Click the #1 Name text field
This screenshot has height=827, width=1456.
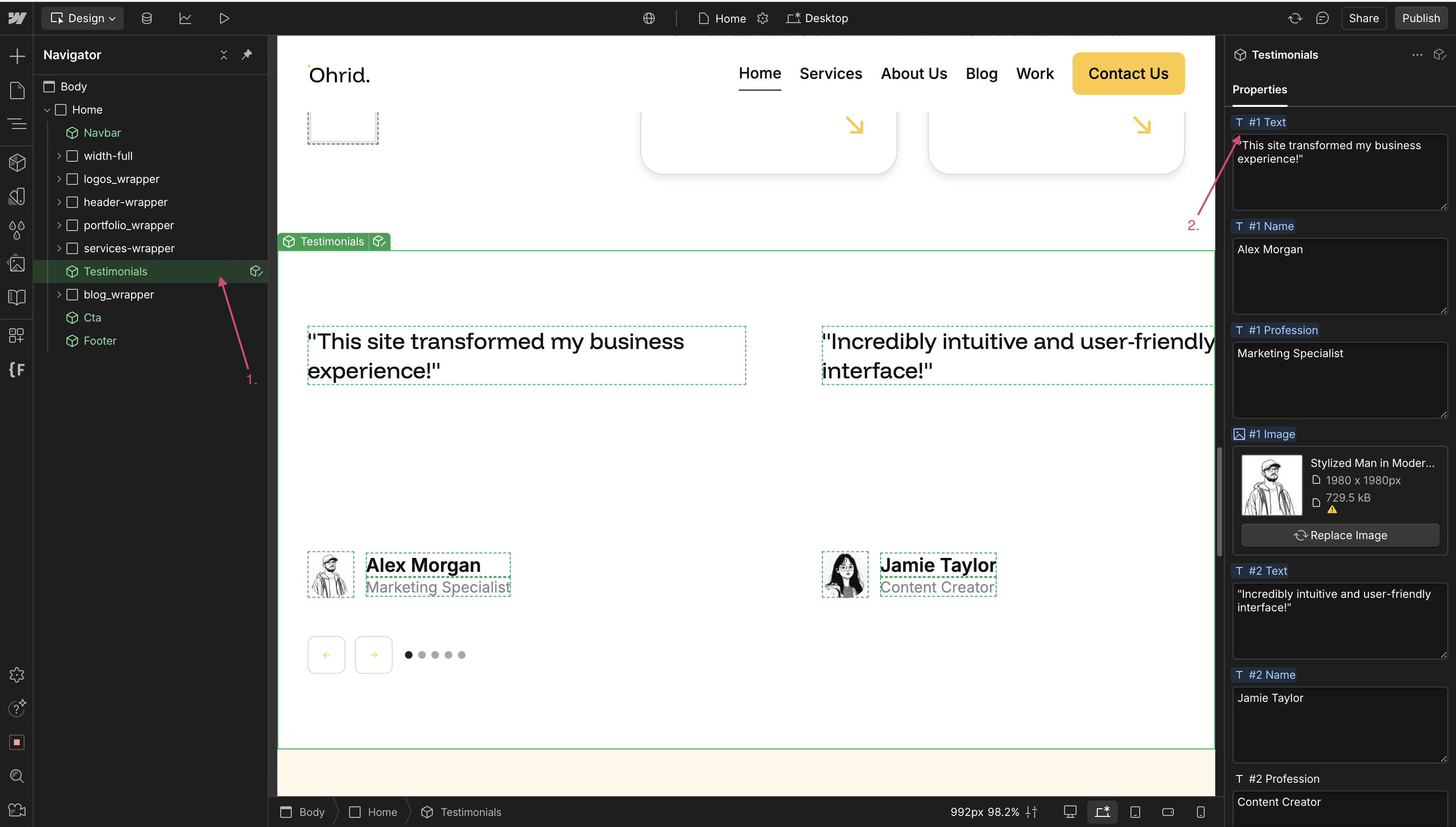[1339, 275]
